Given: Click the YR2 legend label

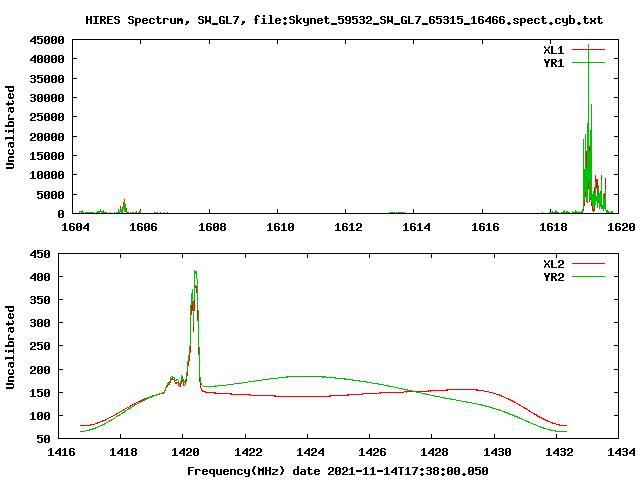Looking at the screenshot, I should [x=553, y=277].
